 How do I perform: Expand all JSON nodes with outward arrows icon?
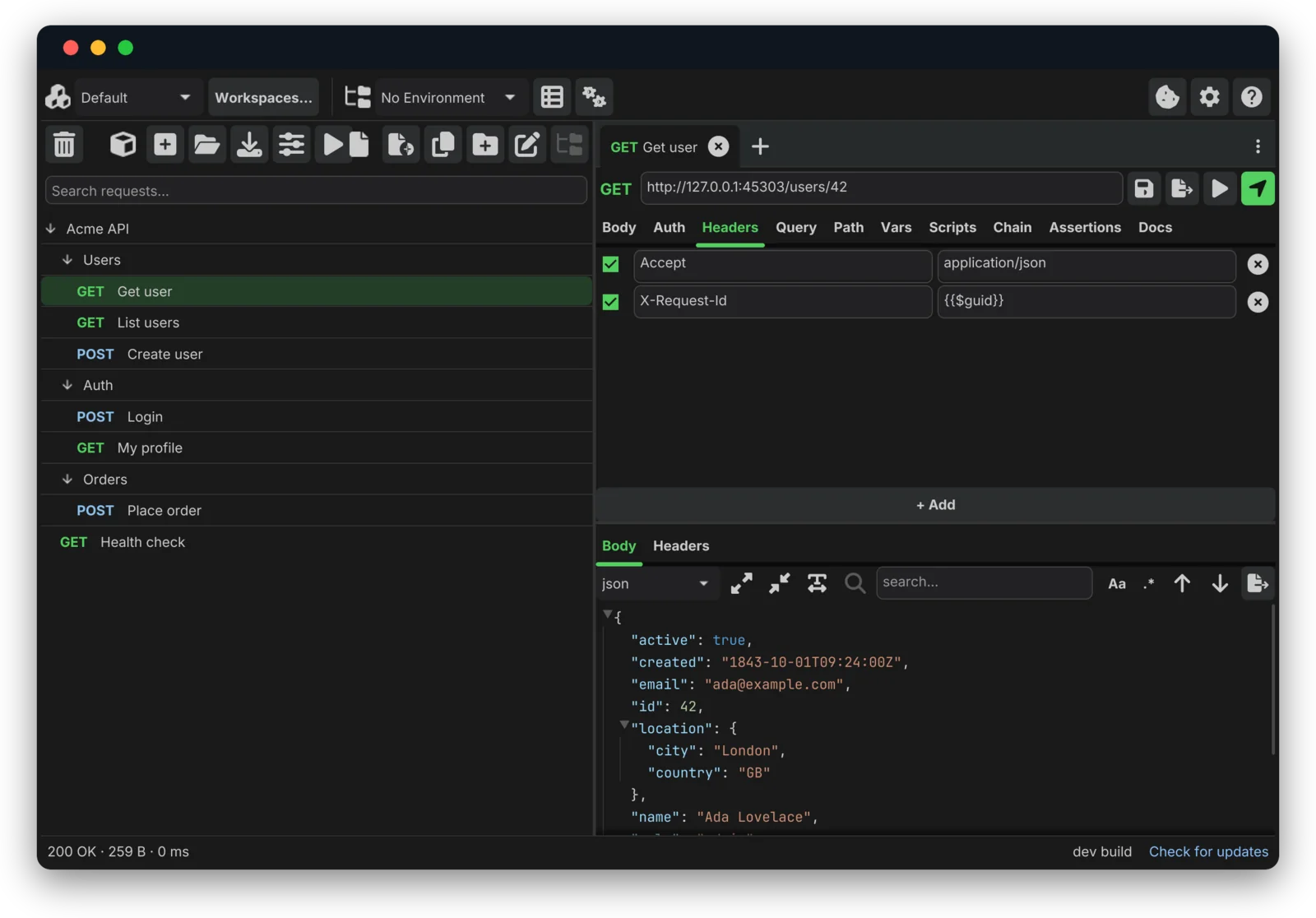(x=741, y=583)
